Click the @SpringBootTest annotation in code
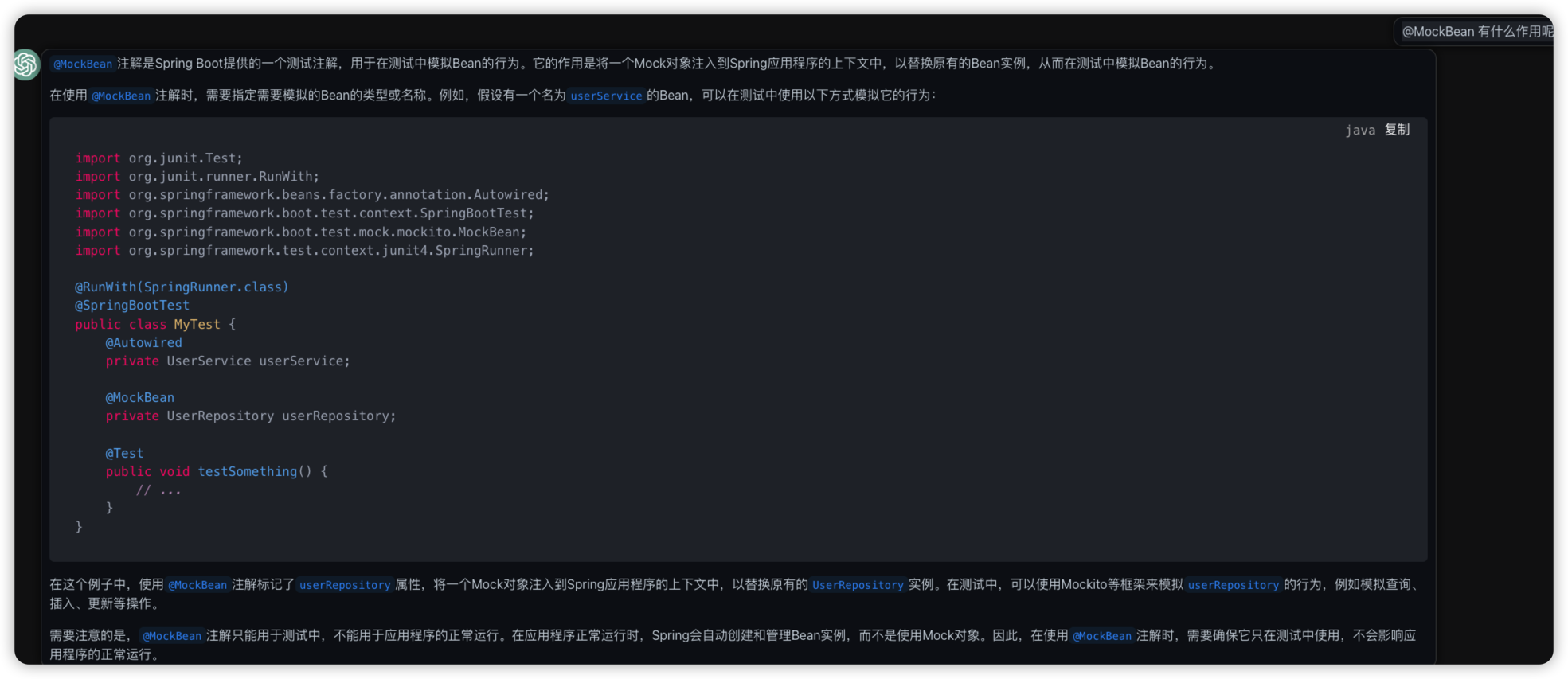 [132, 306]
